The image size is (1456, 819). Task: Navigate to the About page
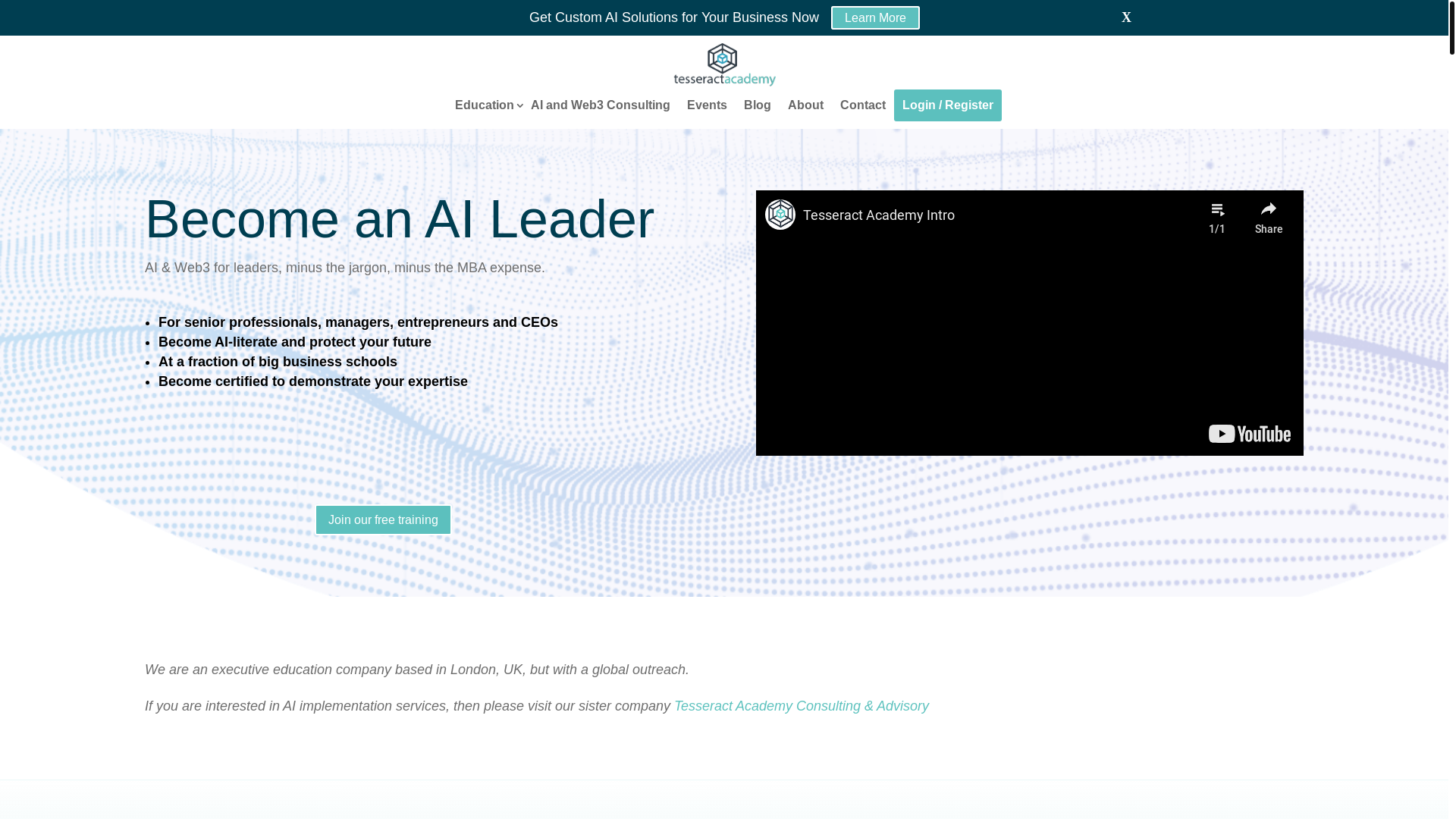[805, 105]
